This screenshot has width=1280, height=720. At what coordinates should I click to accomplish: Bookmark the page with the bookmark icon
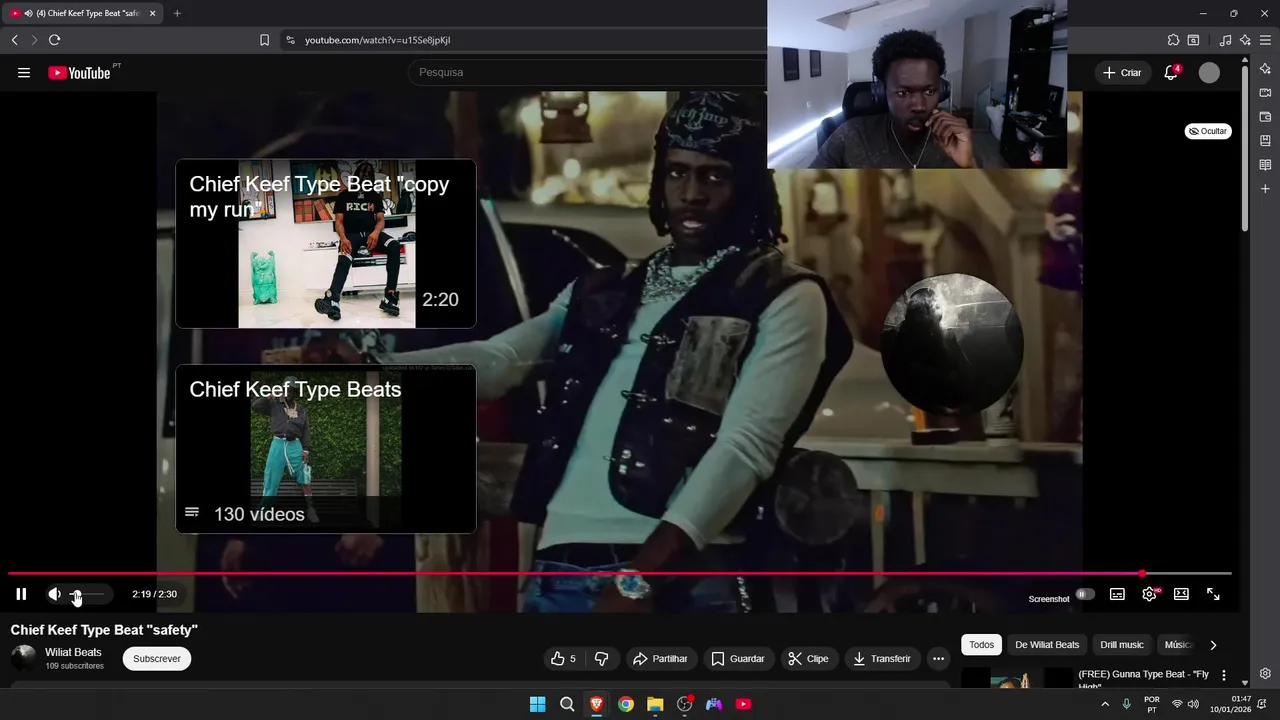click(x=264, y=40)
